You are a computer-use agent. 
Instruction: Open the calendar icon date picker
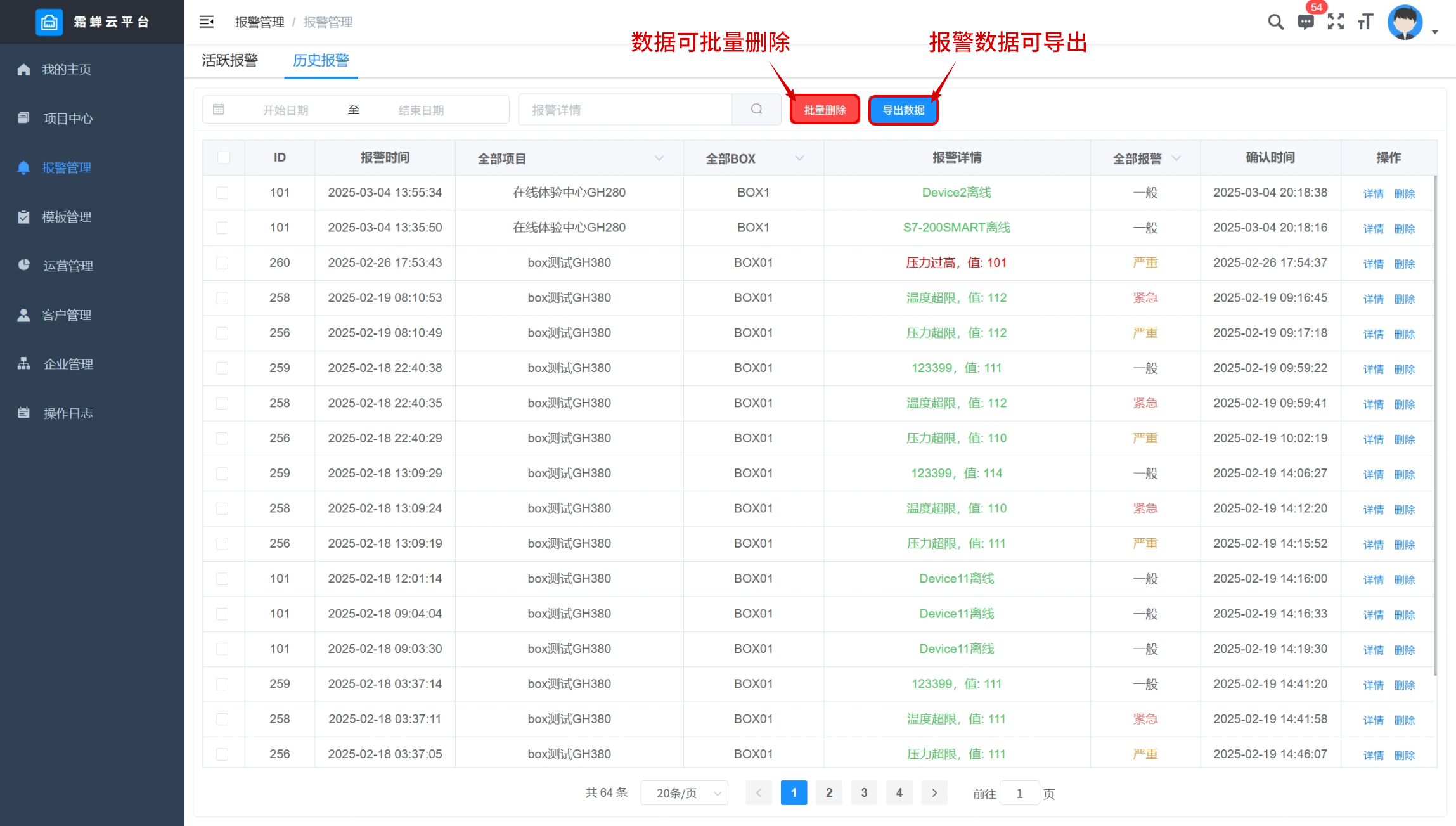(x=219, y=110)
